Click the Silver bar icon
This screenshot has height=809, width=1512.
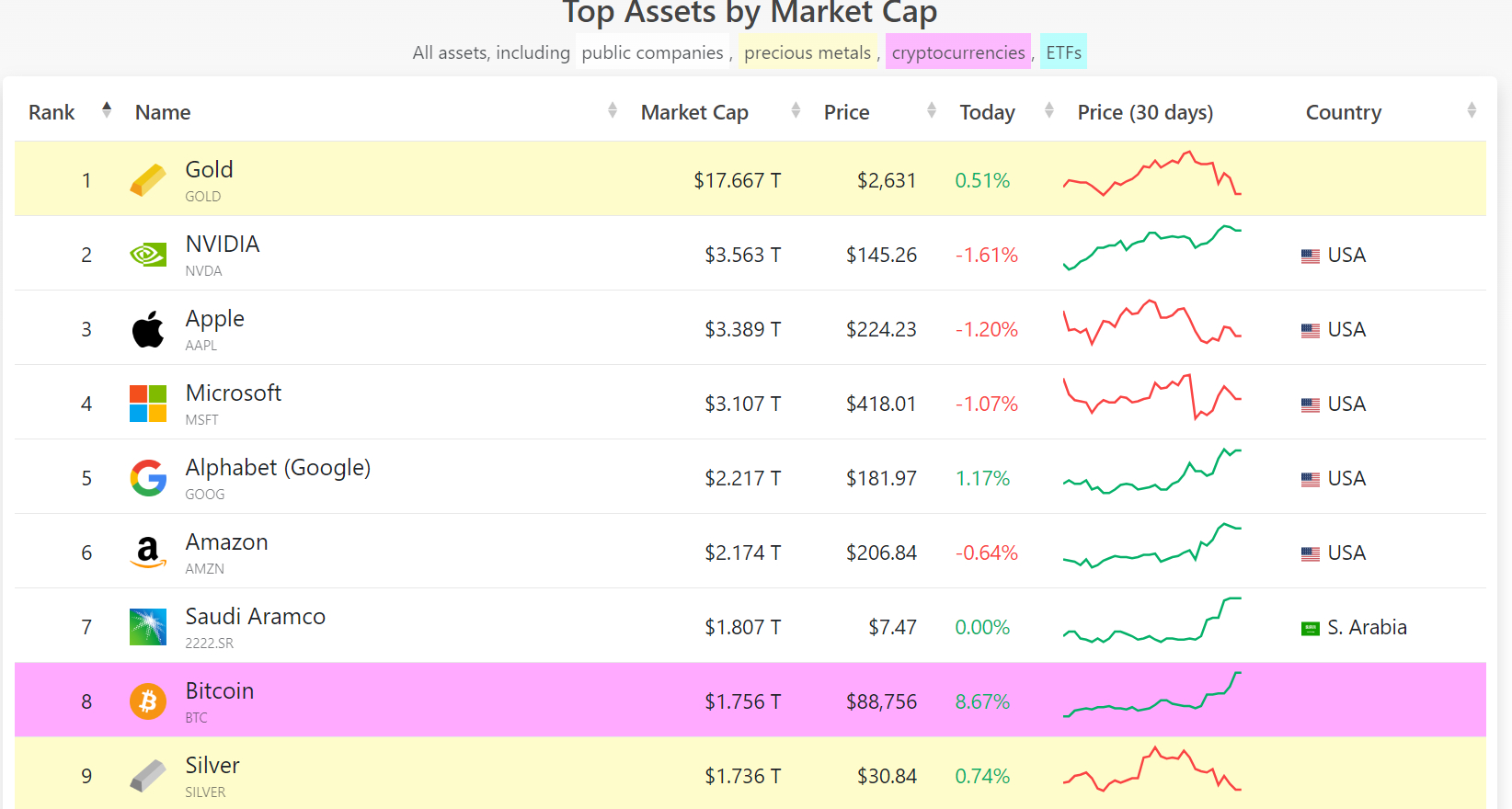[x=148, y=776]
